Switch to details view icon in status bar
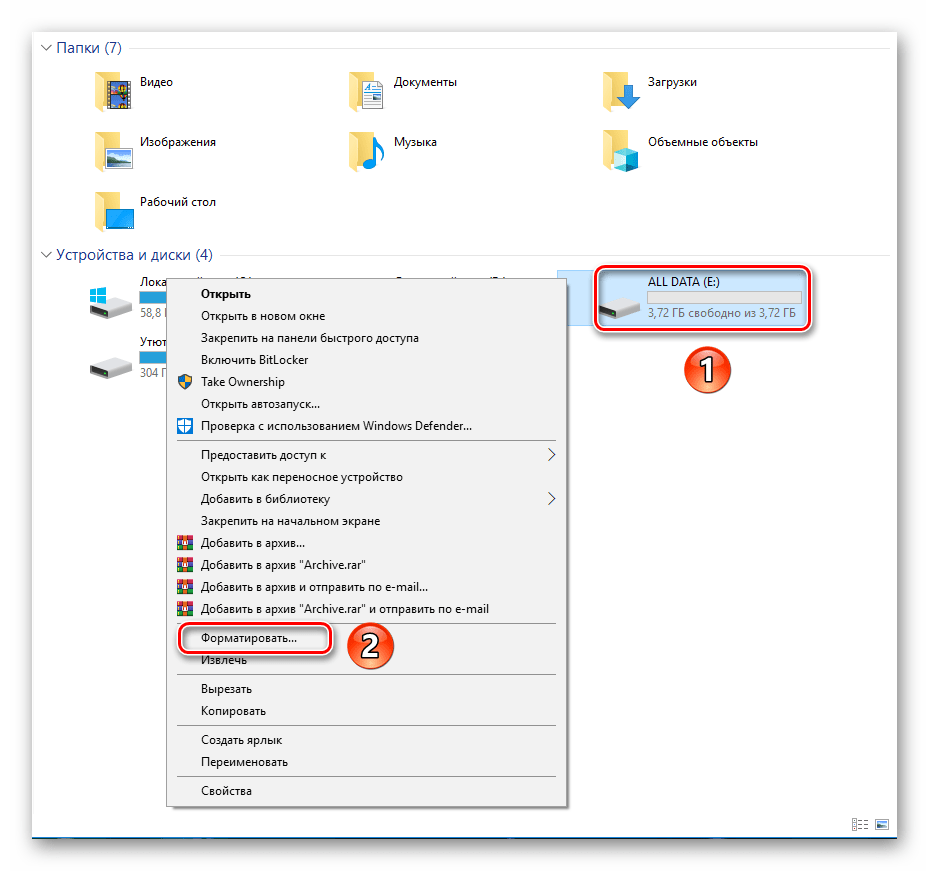 coord(859,824)
